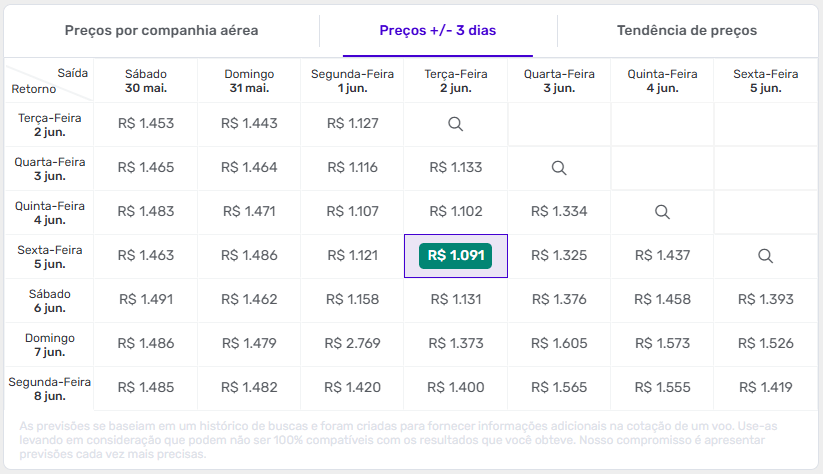
Task: Open the Preços por companhia aérea tab
Action: click(x=162, y=31)
